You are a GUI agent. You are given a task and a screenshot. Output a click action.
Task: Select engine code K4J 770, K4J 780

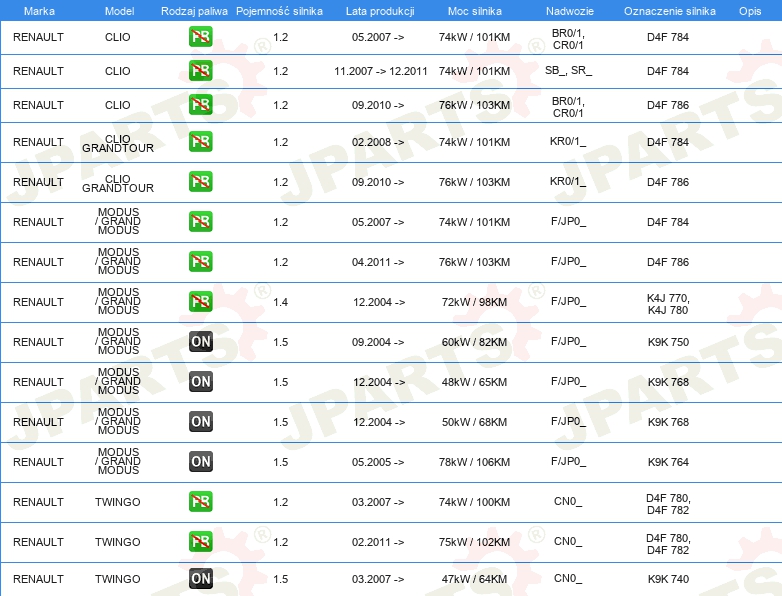(x=668, y=304)
